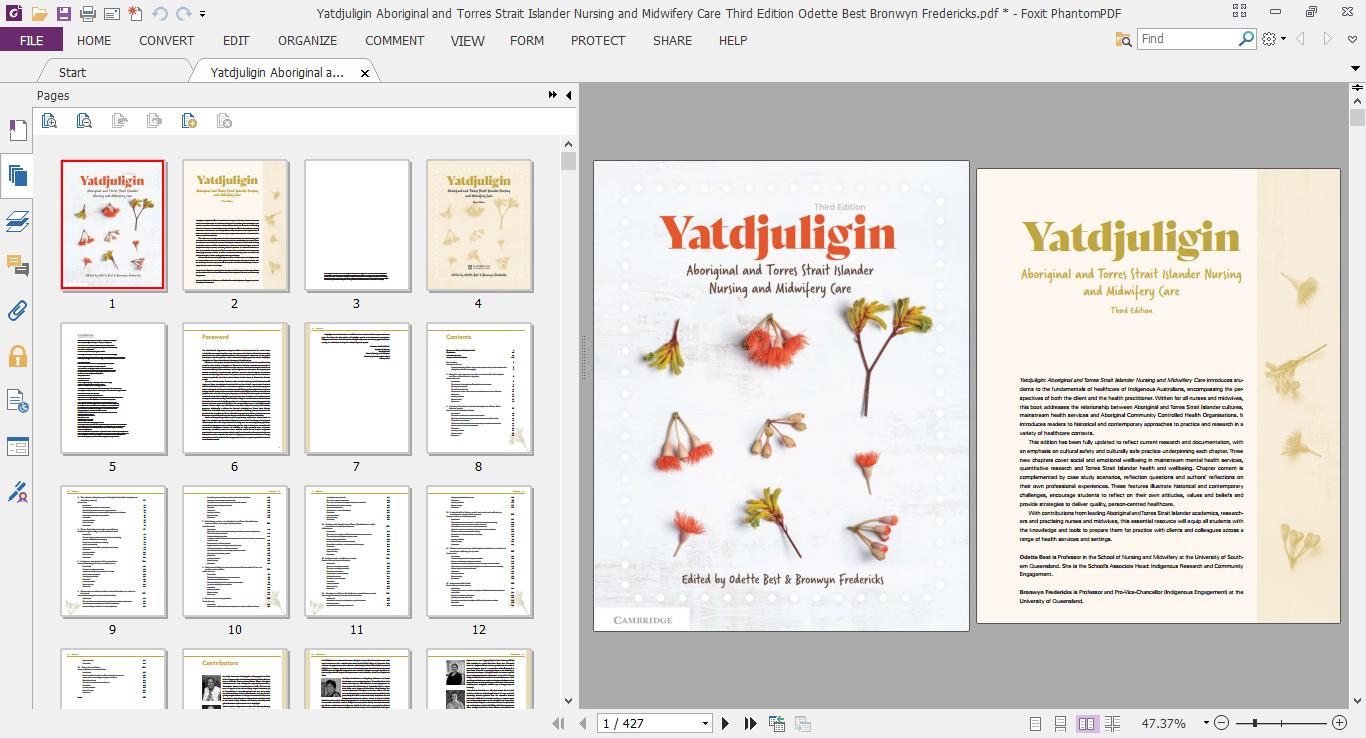Switch to continuous page view mode

point(1061,723)
